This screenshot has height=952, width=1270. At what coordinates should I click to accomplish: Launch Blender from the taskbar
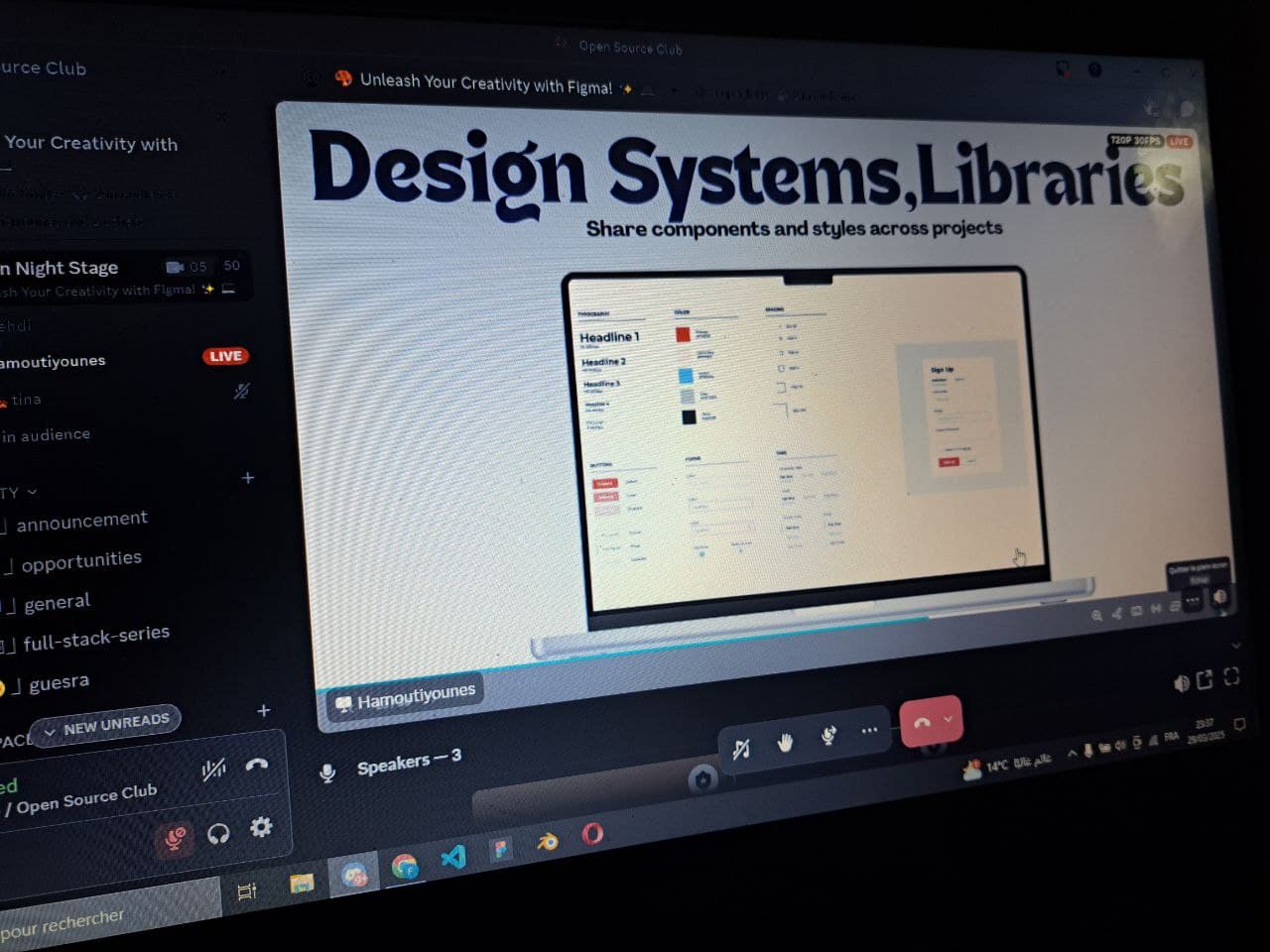click(x=547, y=842)
